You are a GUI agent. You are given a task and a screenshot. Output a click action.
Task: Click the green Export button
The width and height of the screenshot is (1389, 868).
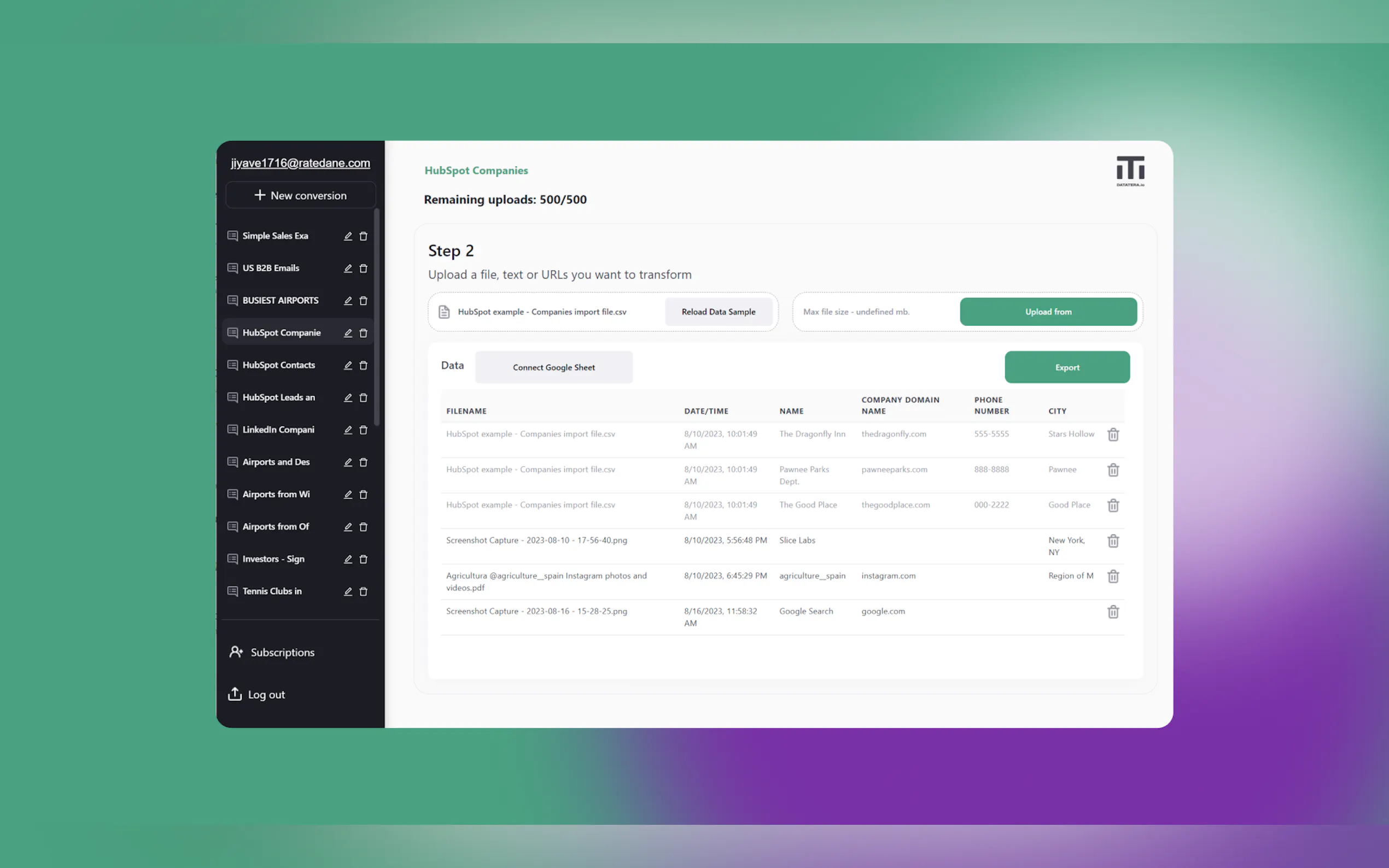[1066, 367]
